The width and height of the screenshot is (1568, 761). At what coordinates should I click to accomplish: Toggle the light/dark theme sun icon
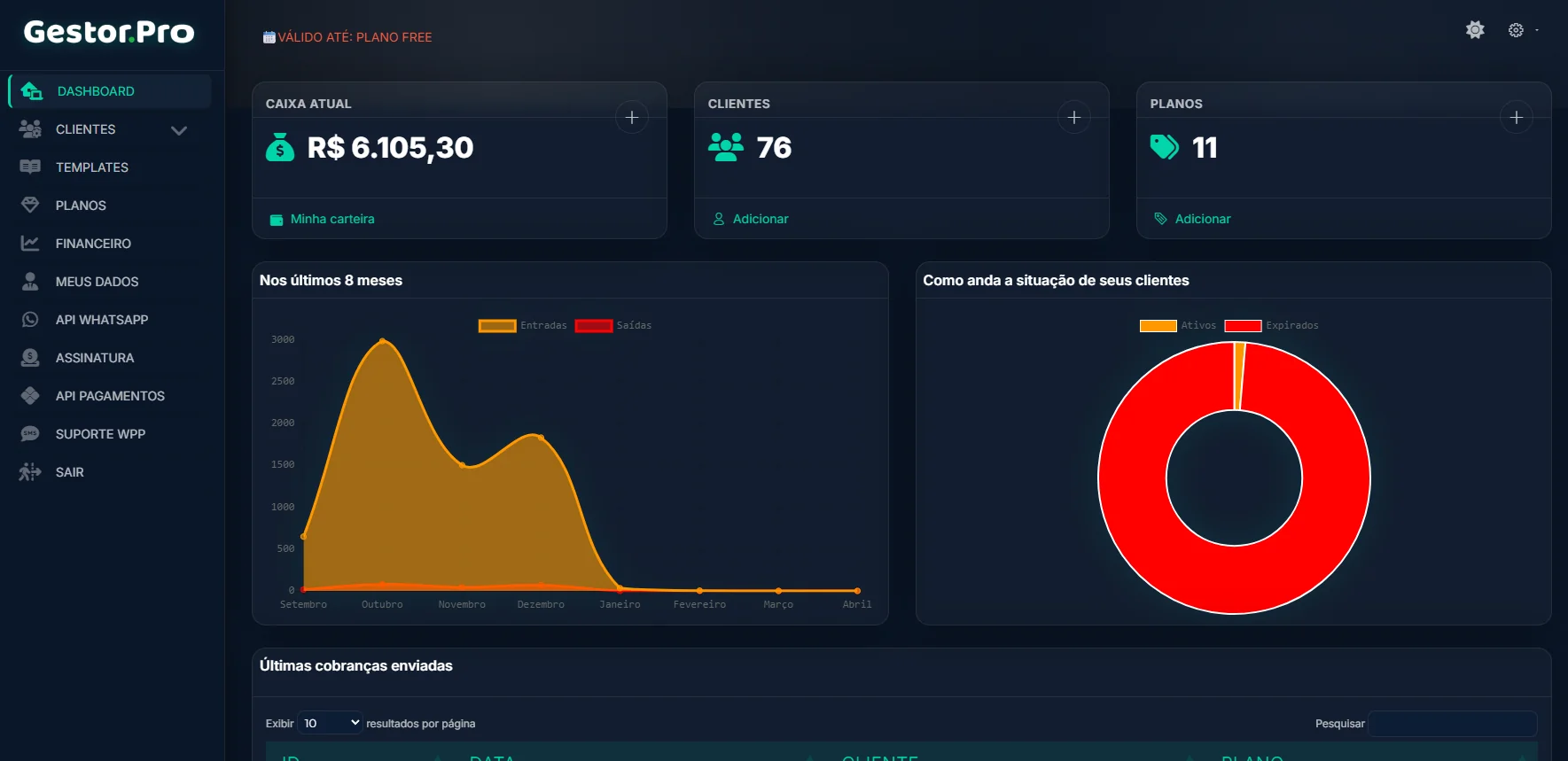(x=1475, y=30)
